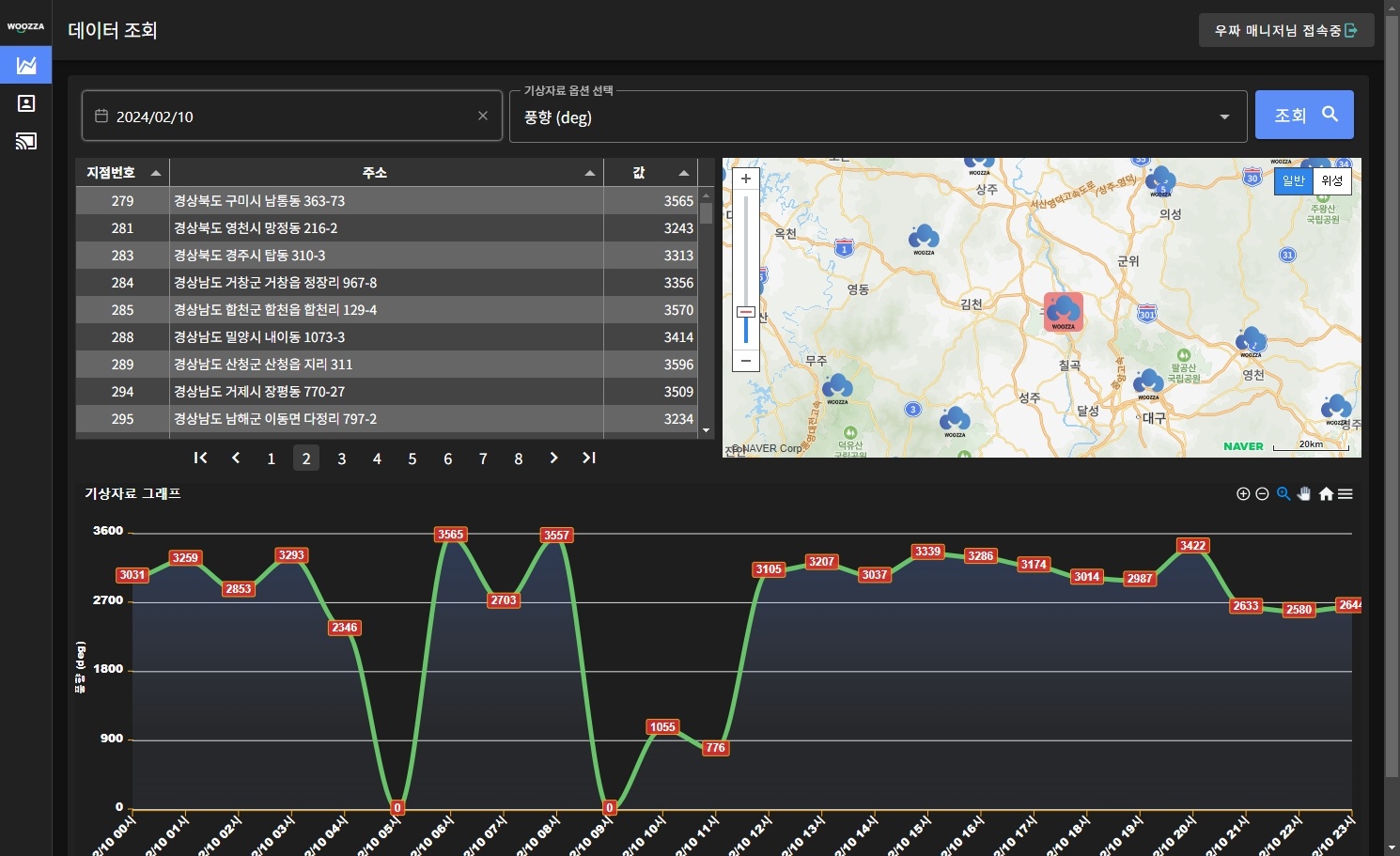The height and width of the screenshot is (856, 1400).
Task: Expand the 기상자료 옵션 선택 dropdown
Action: point(1224,117)
